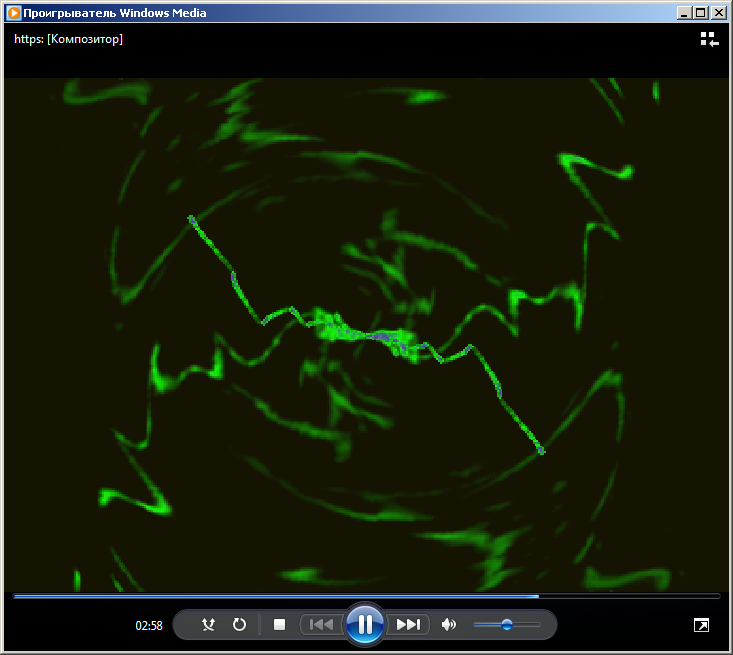Minimize the Media Player window
733x655 pixels.
(x=684, y=13)
